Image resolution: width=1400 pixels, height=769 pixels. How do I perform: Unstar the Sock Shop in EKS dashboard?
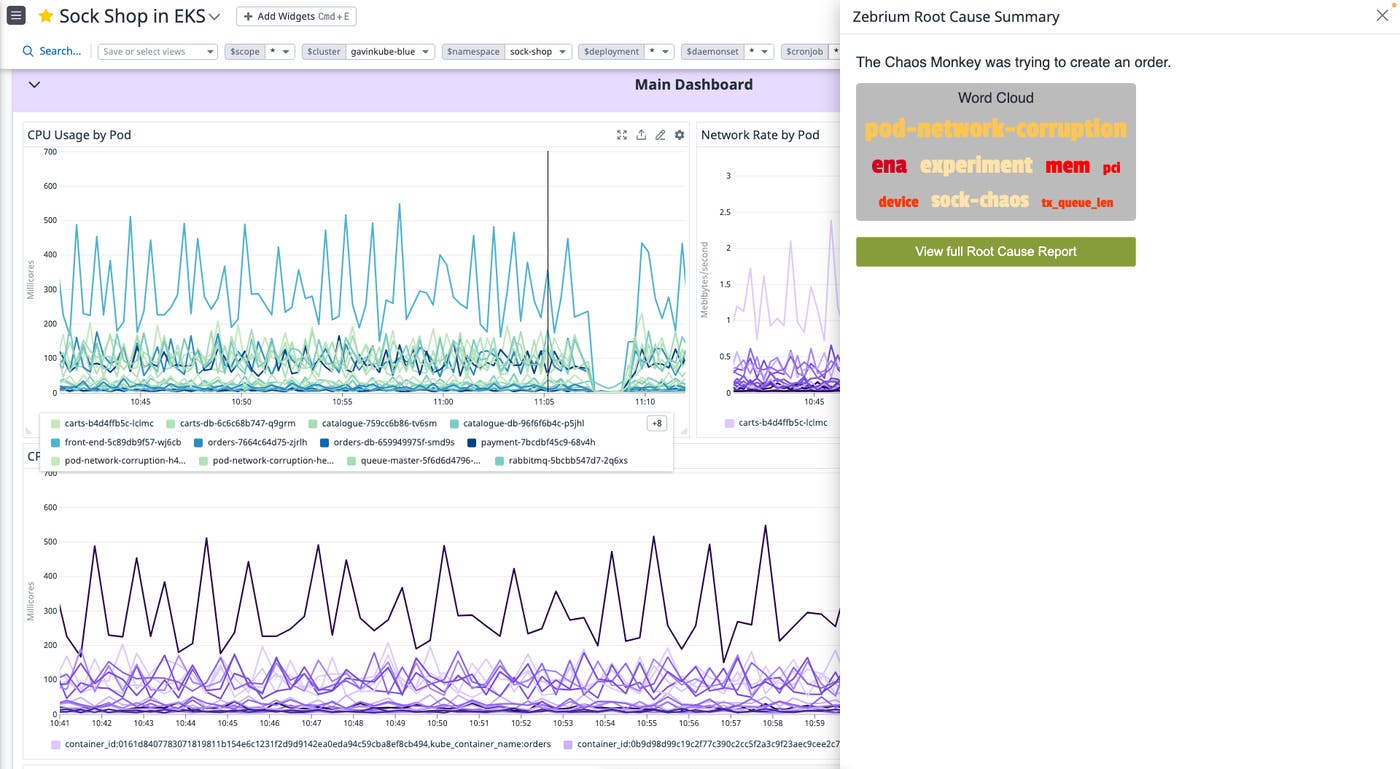[x=45, y=17]
